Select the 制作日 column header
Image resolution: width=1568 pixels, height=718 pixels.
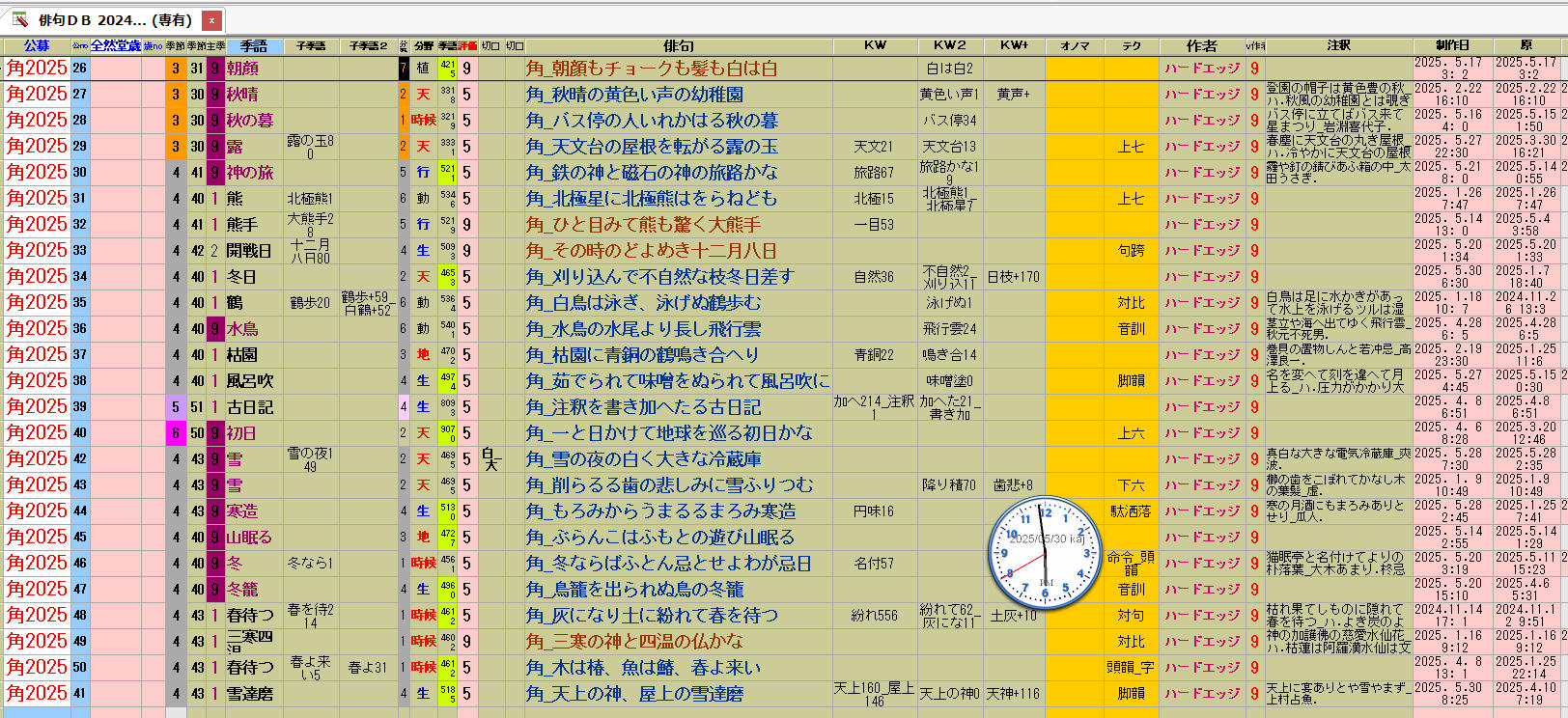[1452, 45]
